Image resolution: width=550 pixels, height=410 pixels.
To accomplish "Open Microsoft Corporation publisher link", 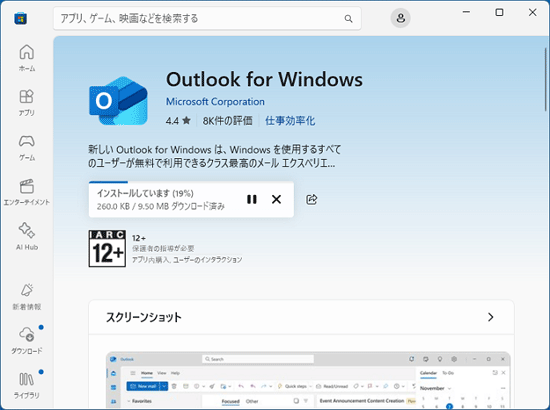I will pyautogui.click(x=215, y=102).
